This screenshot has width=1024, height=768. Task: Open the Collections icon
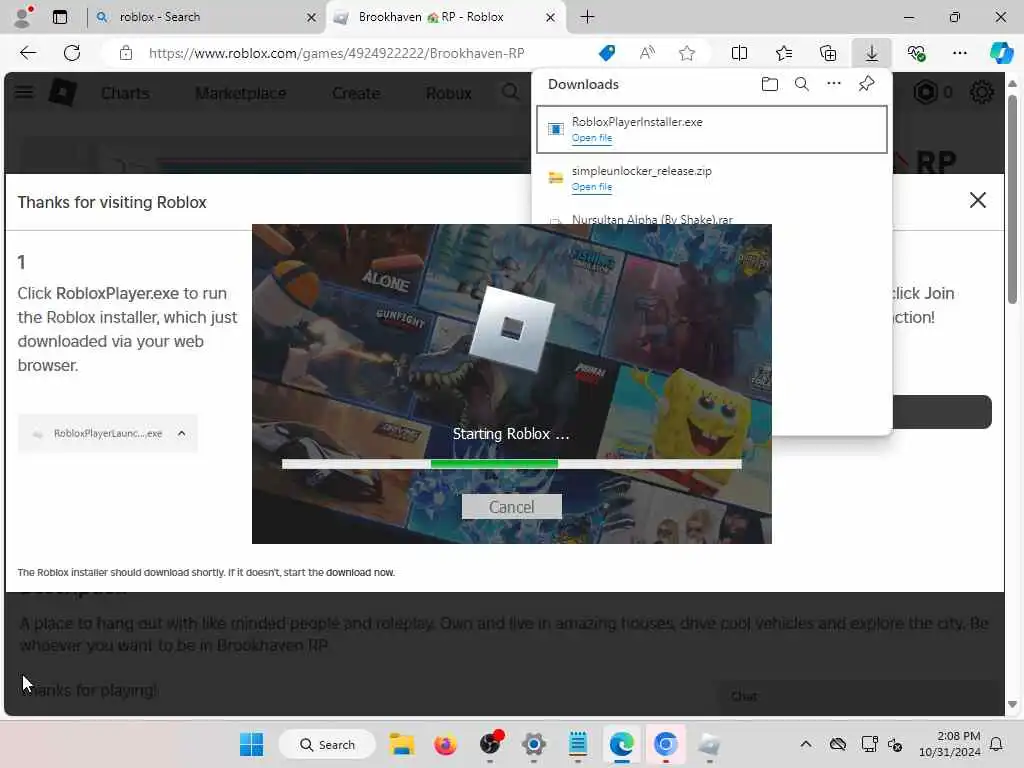pos(827,53)
